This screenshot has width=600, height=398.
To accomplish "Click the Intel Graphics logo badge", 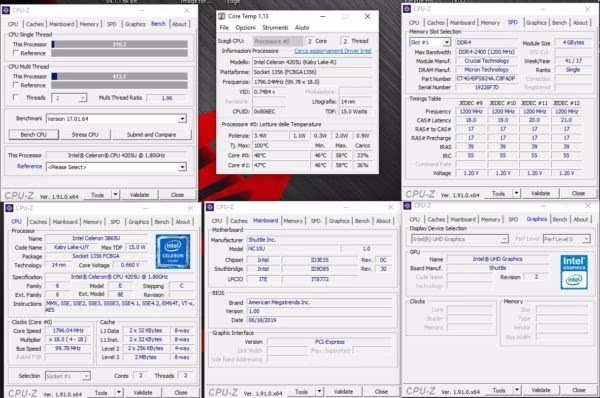I will [x=574, y=272].
